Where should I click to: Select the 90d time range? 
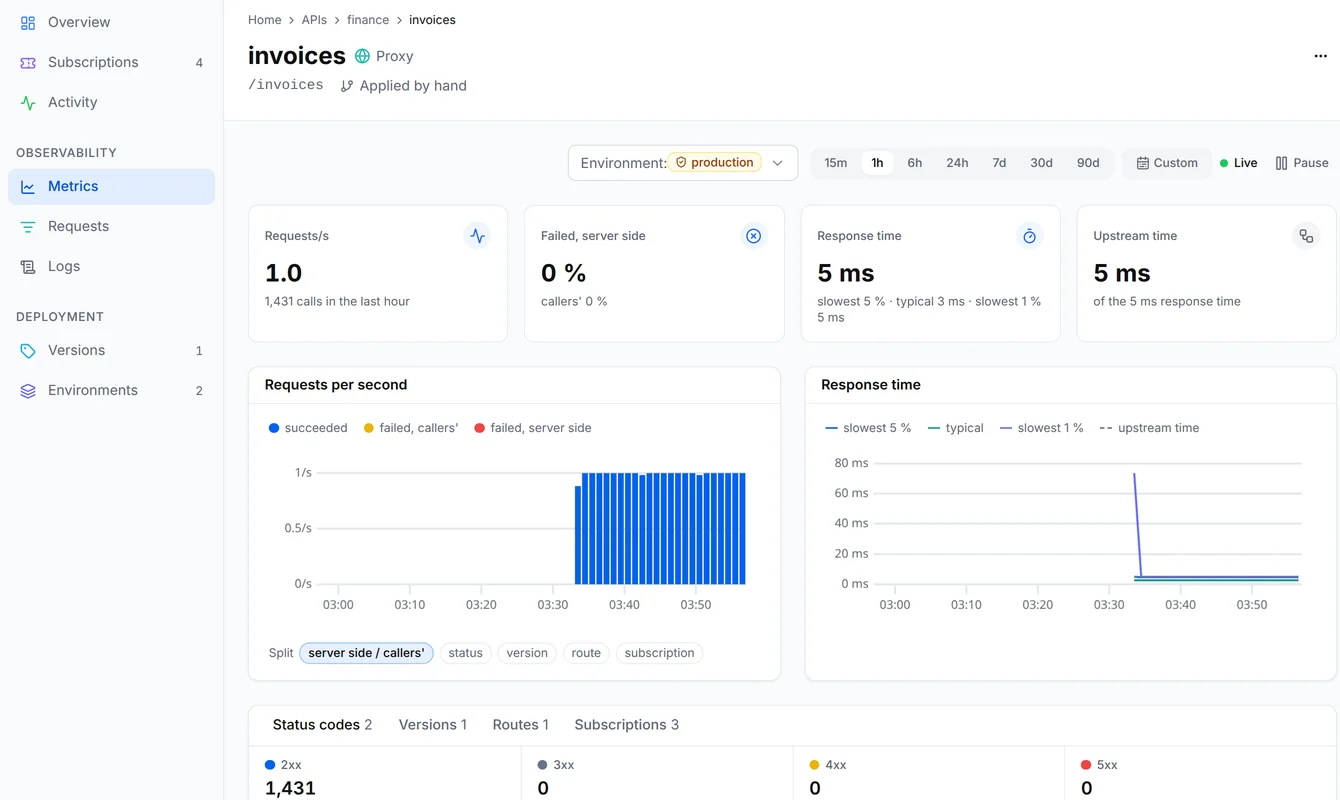(1088, 163)
